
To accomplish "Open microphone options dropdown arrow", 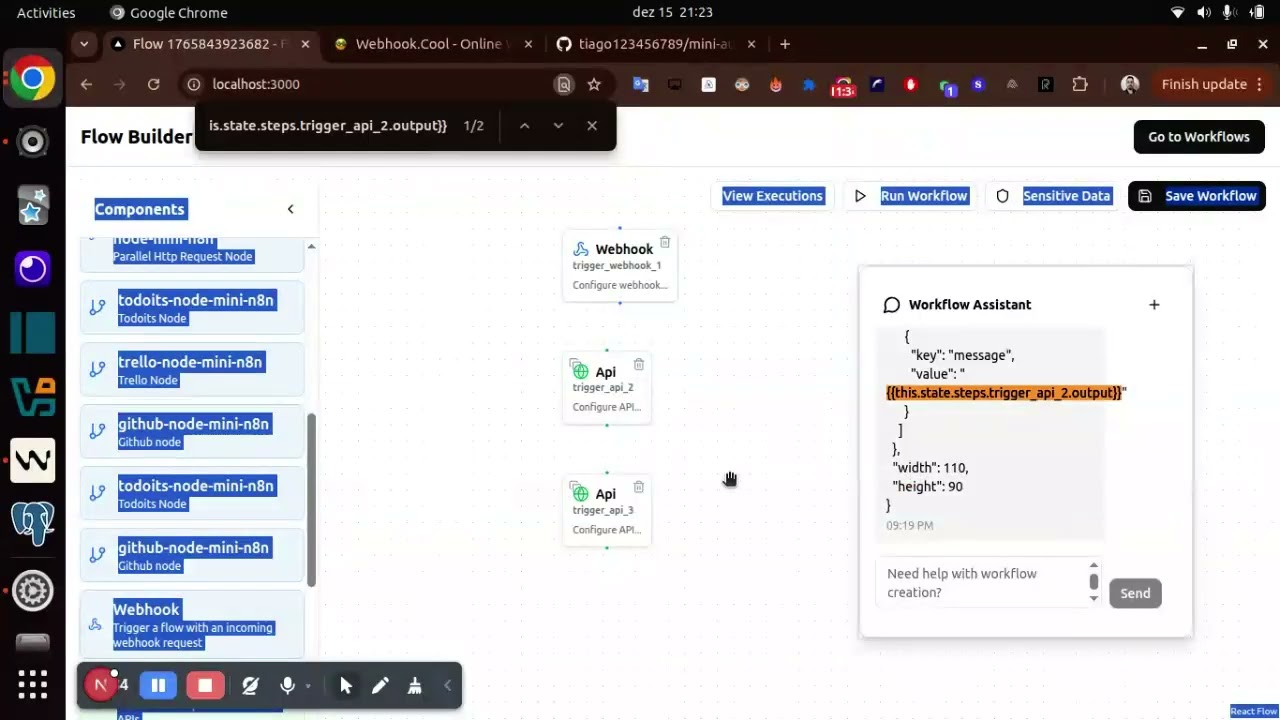I will click(x=308, y=686).
